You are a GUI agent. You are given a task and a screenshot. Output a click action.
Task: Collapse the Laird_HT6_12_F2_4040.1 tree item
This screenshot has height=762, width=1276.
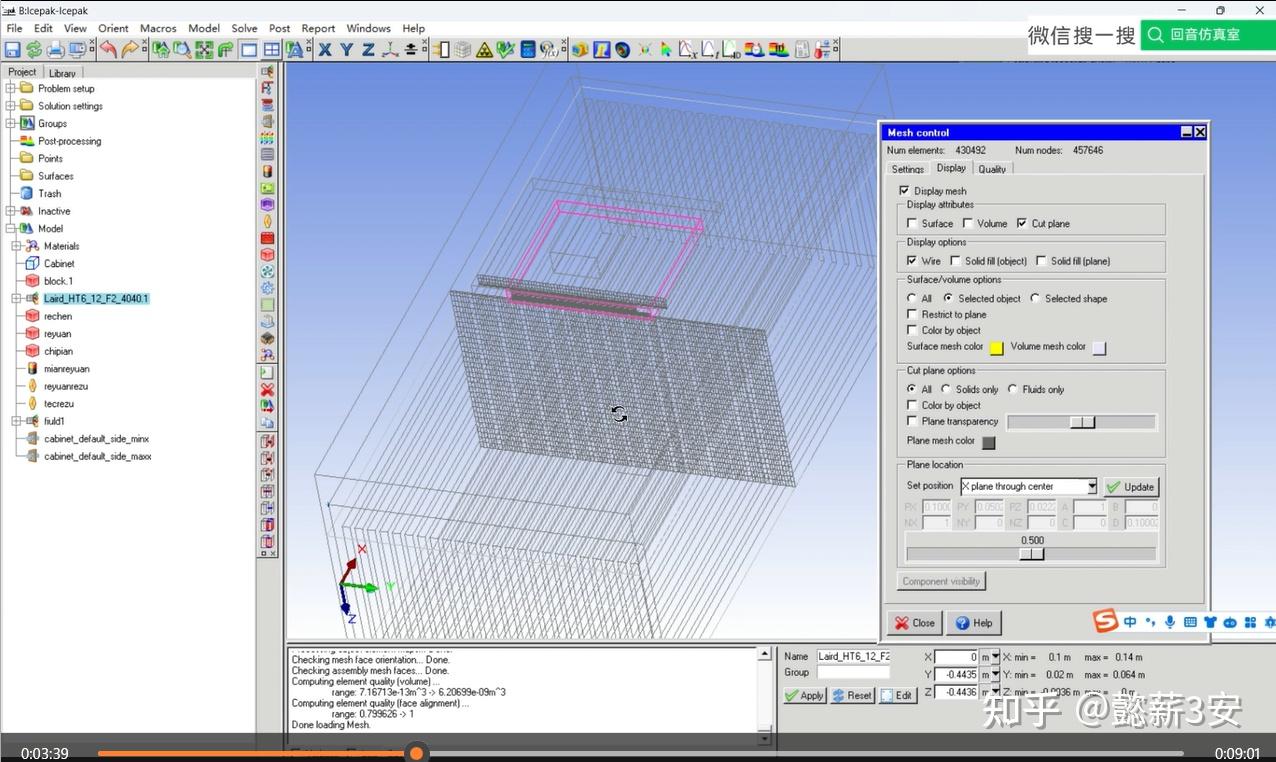[x=16, y=298]
